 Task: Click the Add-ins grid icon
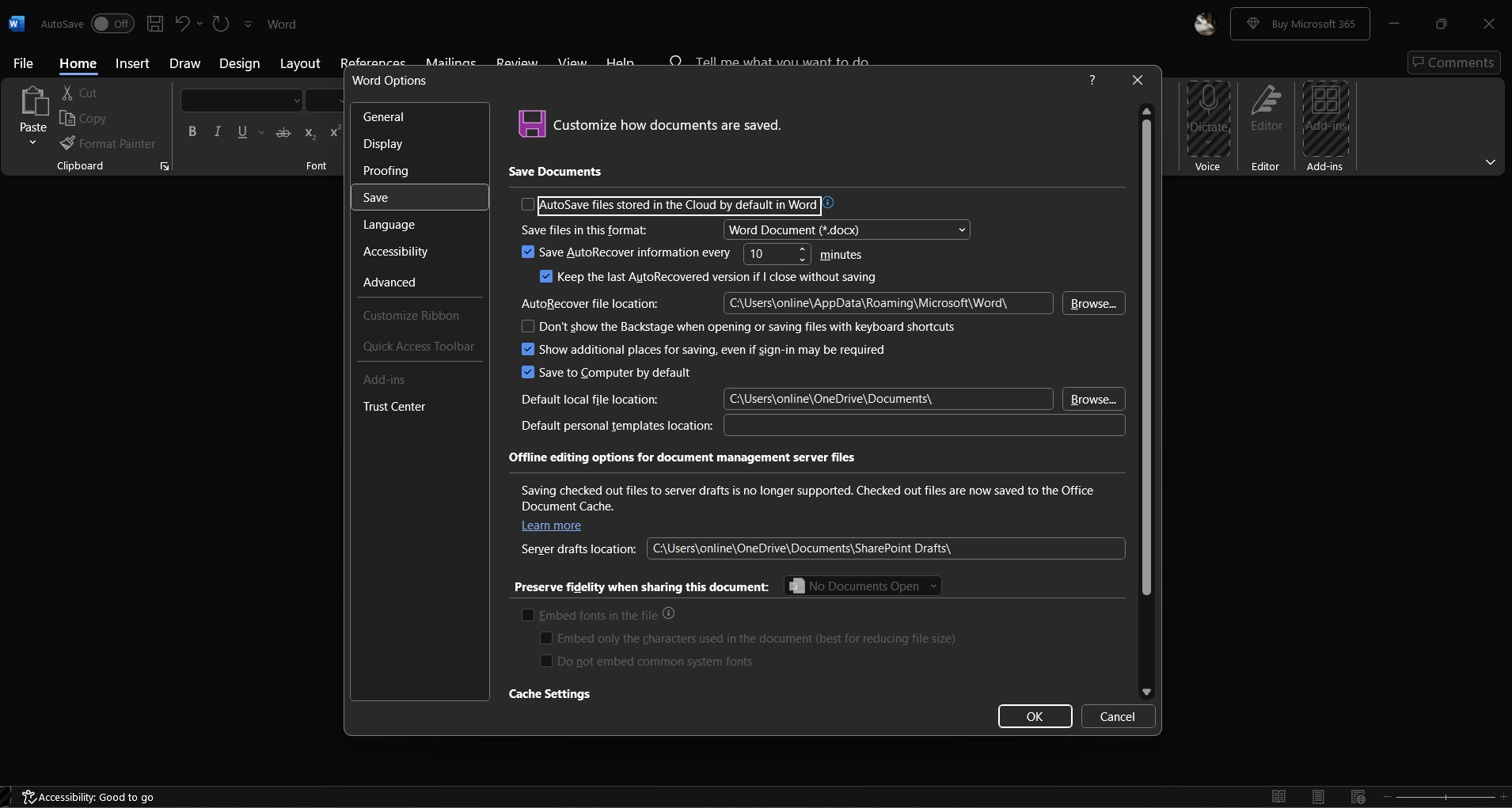[1326, 100]
